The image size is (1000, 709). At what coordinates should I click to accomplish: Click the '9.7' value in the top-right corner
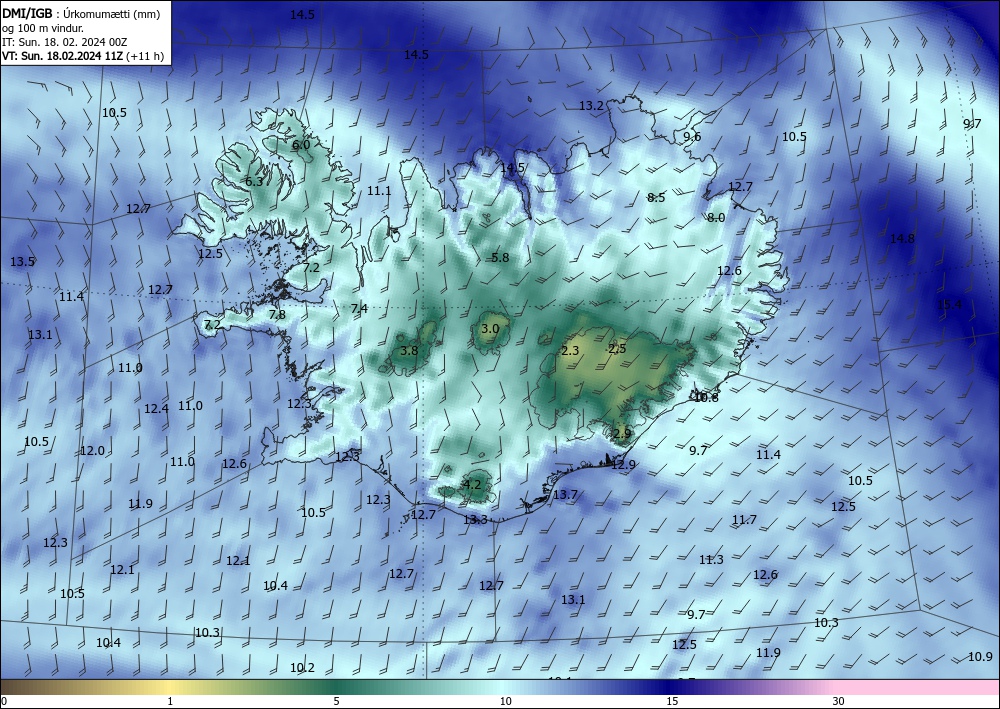coord(973,124)
